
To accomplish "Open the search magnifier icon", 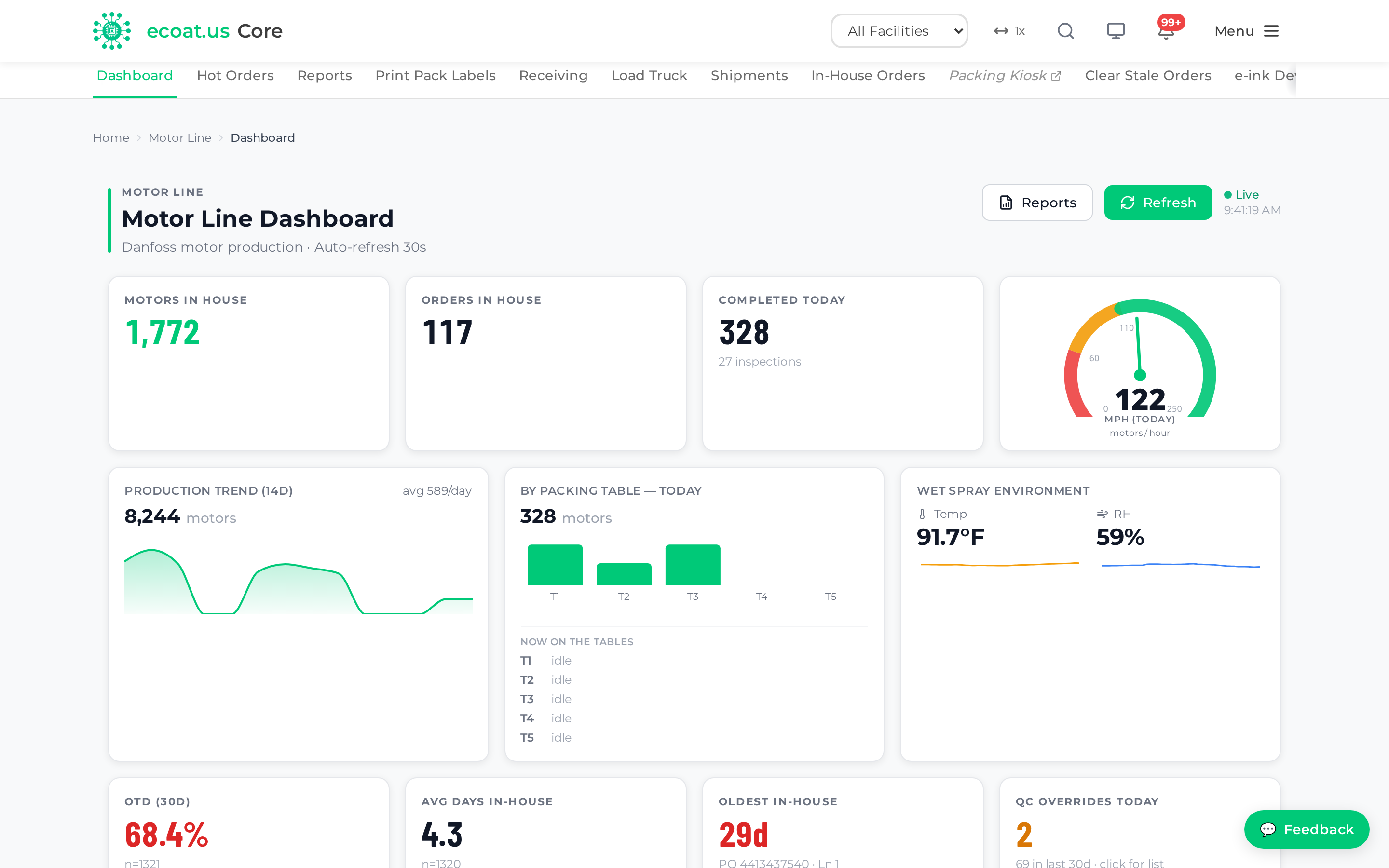I will [x=1065, y=31].
